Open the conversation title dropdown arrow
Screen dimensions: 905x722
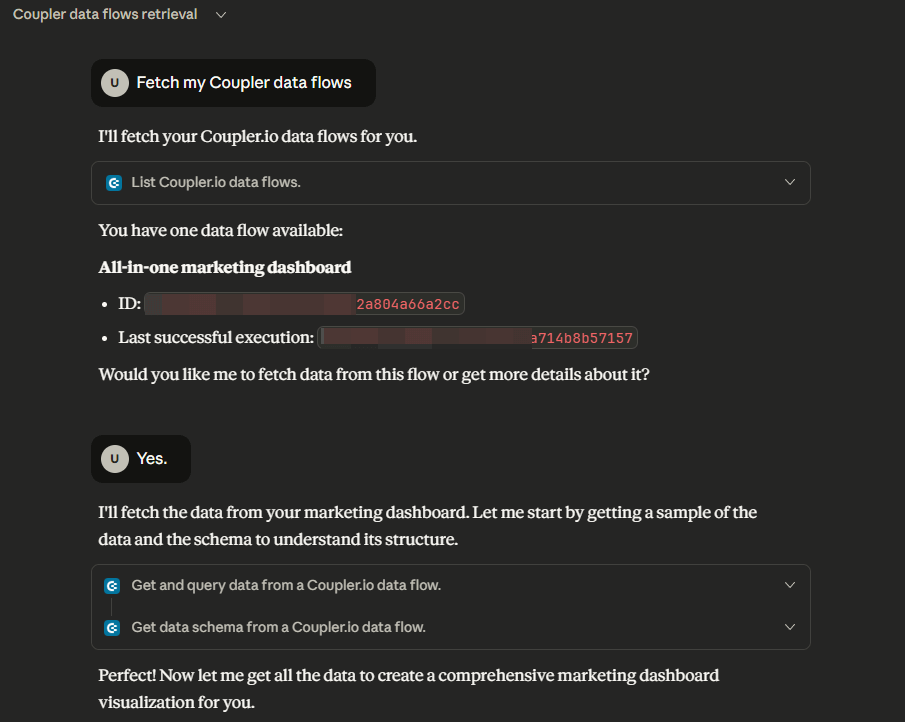click(x=220, y=14)
